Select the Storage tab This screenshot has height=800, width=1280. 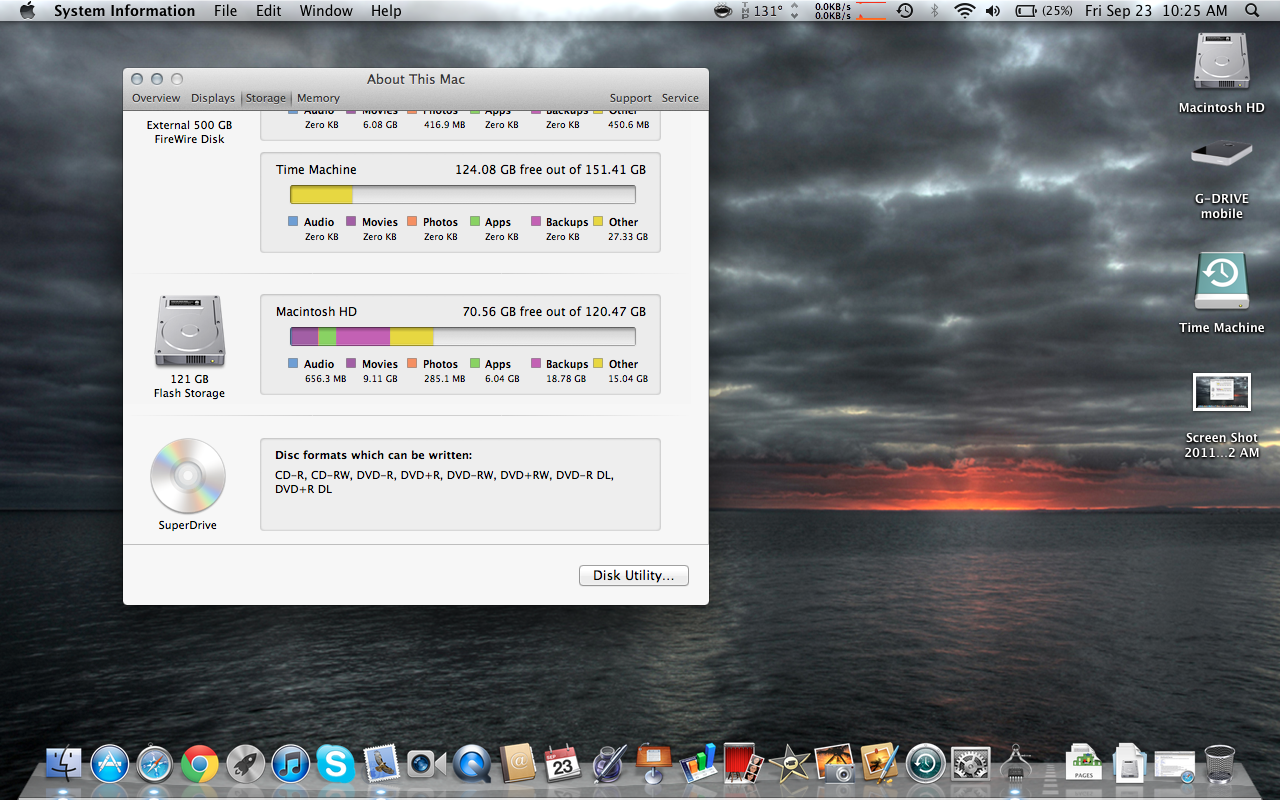click(x=265, y=98)
